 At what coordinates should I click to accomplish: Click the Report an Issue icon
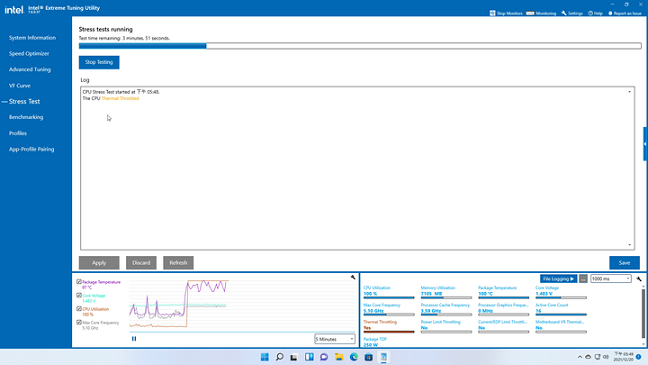click(610, 13)
